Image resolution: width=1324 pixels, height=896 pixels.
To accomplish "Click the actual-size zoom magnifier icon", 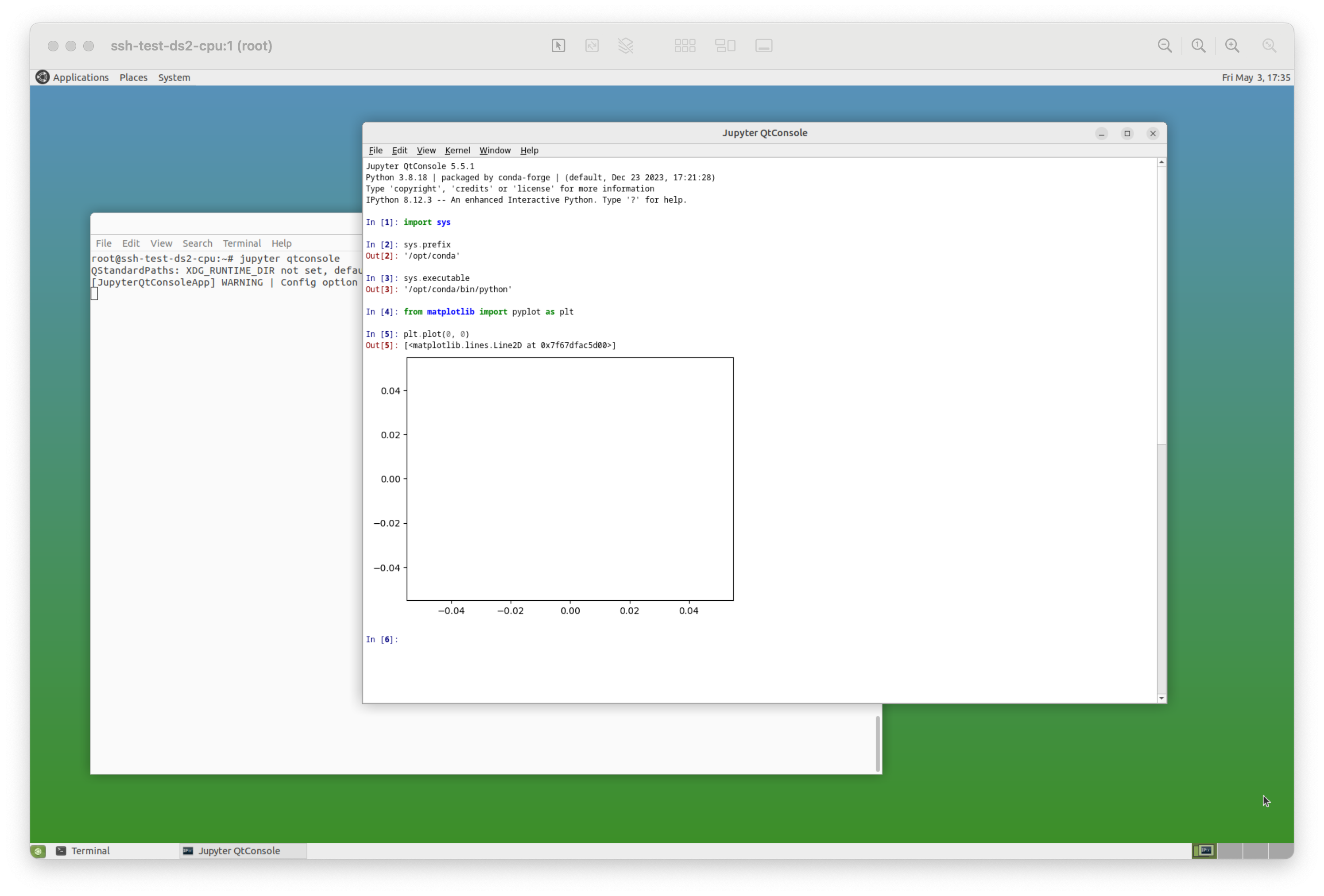I will click(1198, 46).
